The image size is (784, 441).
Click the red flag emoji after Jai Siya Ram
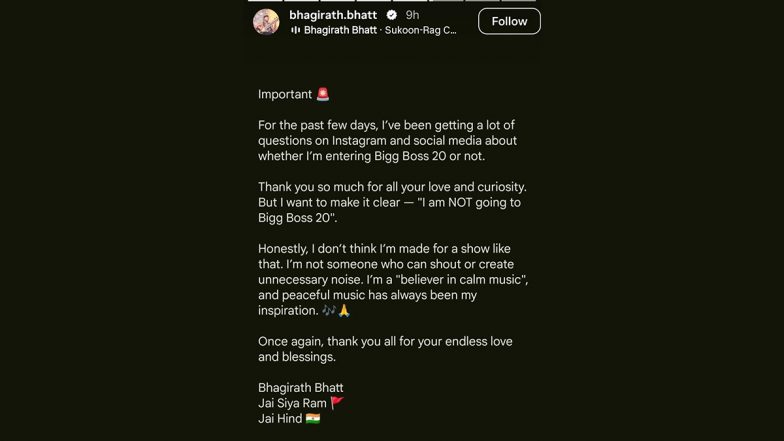click(x=337, y=403)
